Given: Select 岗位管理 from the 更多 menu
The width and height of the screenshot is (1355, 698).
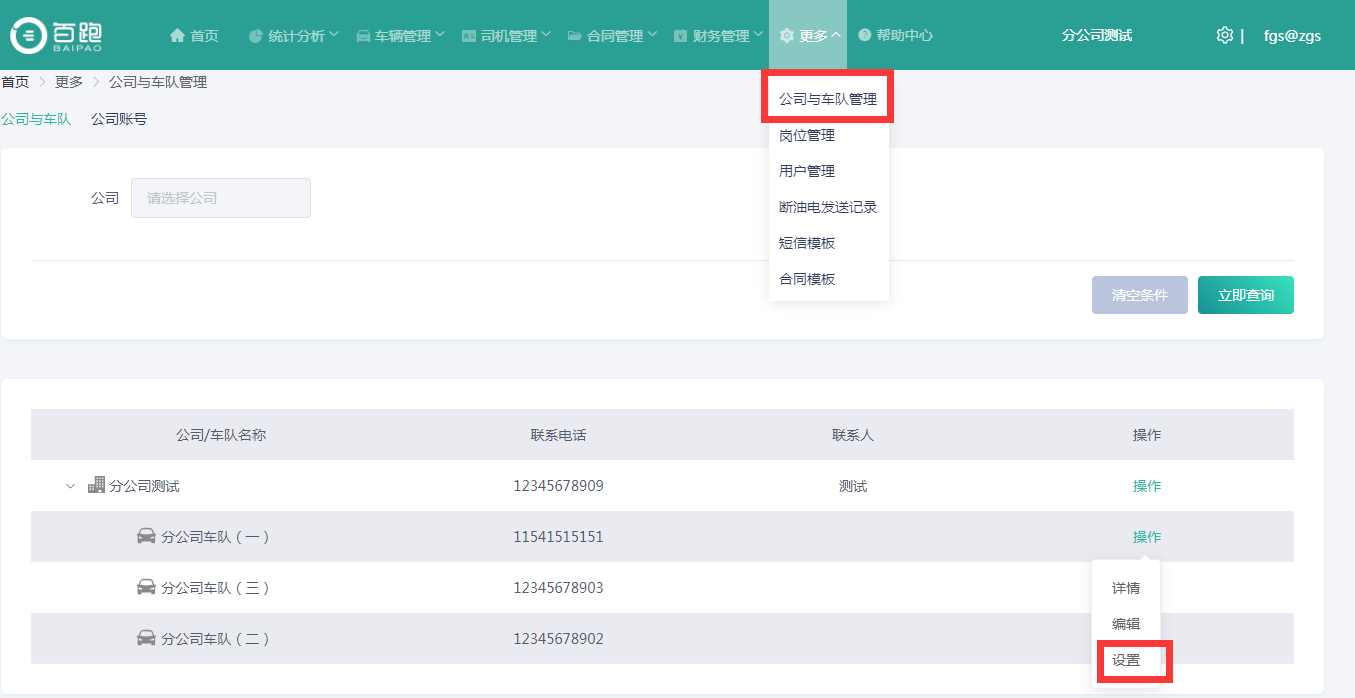Looking at the screenshot, I should (807, 135).
